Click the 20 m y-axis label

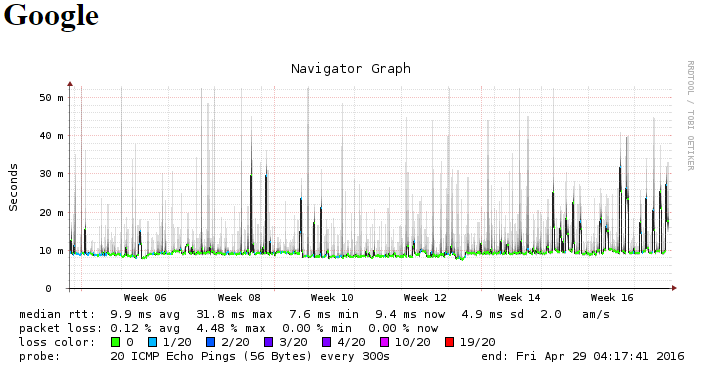click(x=51, y=212)
